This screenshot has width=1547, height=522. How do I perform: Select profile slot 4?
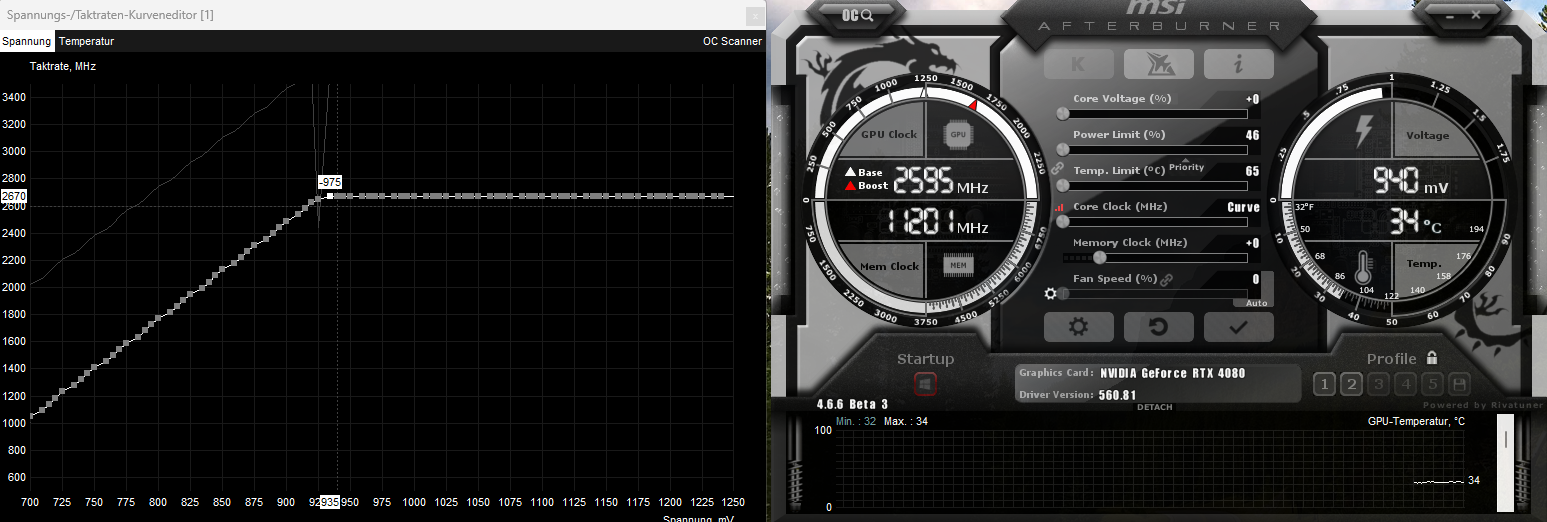tap(1405, 384)
